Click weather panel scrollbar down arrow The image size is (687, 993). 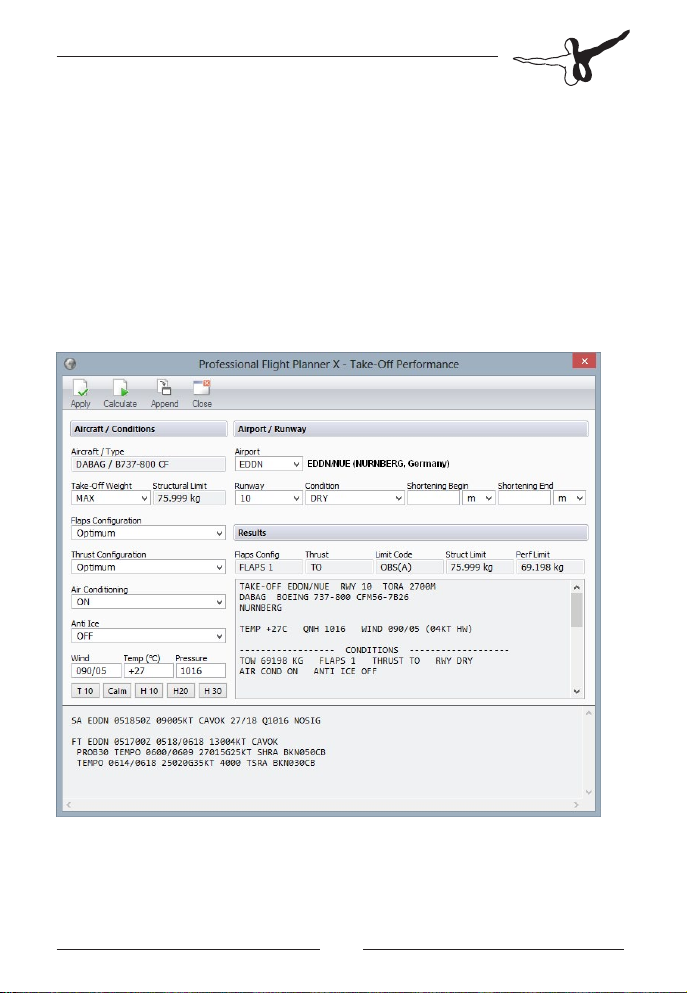click(589, 792)
